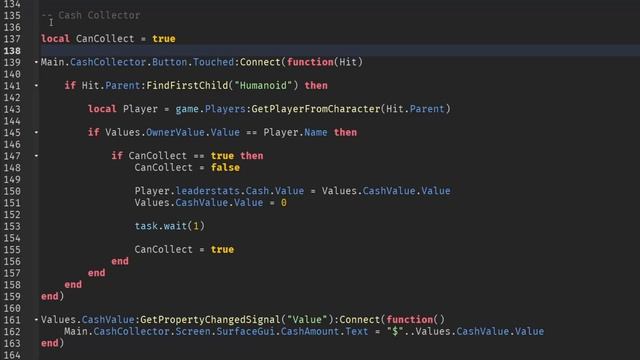Click the 'false' value on line 148
The image size is (640, 360).
coord(225,167)
